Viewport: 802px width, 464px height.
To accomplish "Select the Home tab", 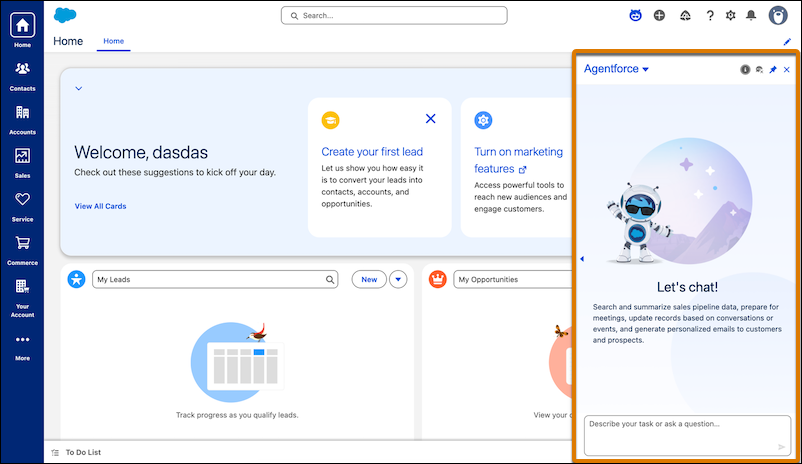I will (x=114, y=41).
